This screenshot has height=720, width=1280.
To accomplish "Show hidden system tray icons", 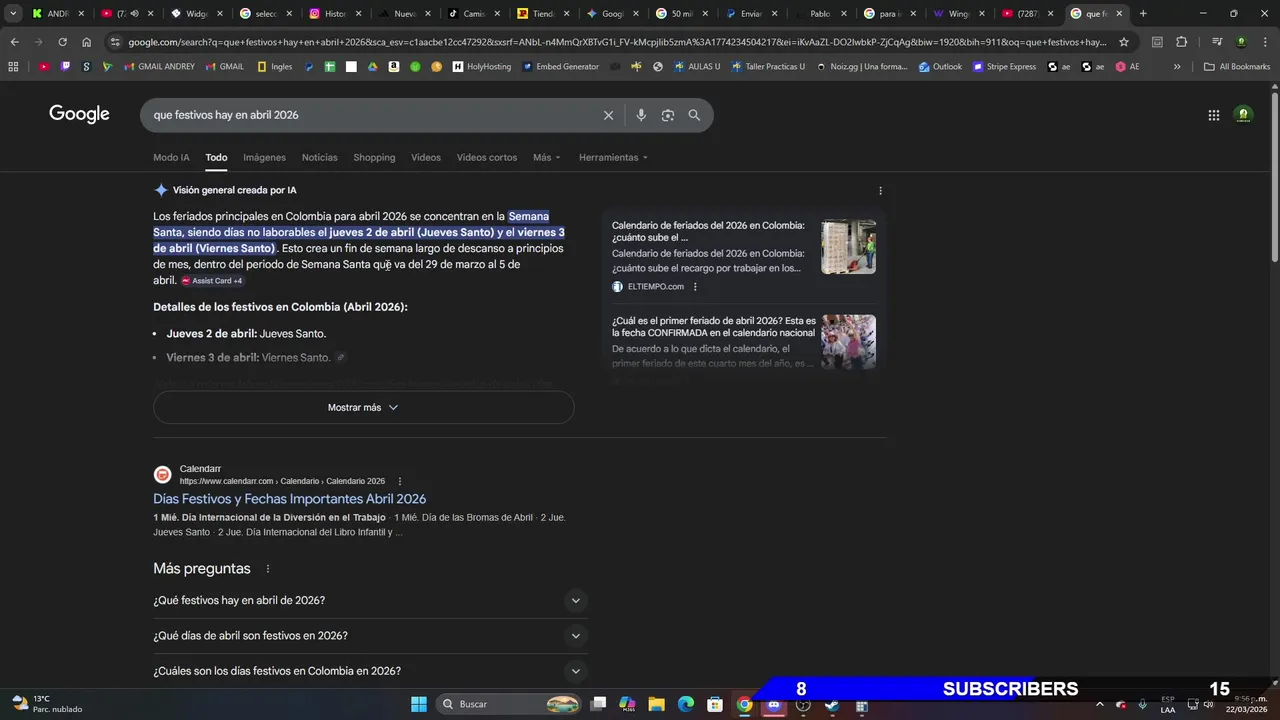I will 1099,704.
